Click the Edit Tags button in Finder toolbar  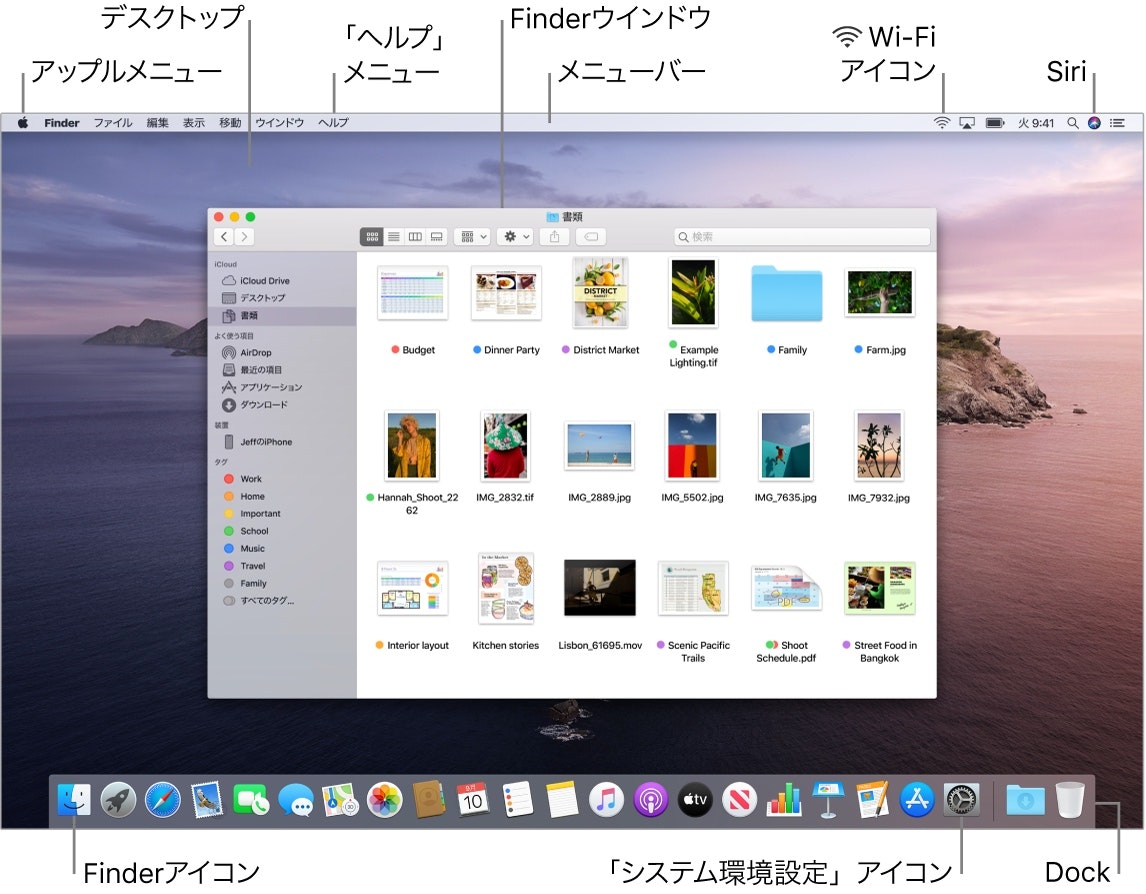[x=591, y=236]
